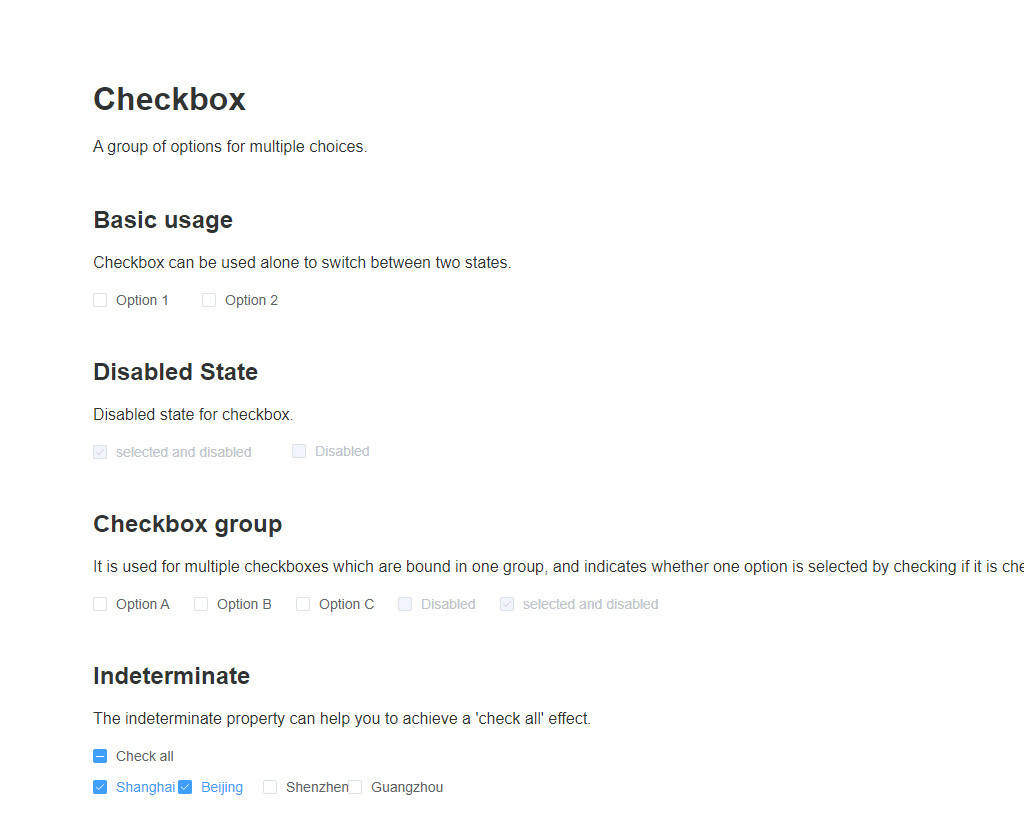Check the Option 1 checkbox
Viewport: 1024px width, 836px height.
100,300
